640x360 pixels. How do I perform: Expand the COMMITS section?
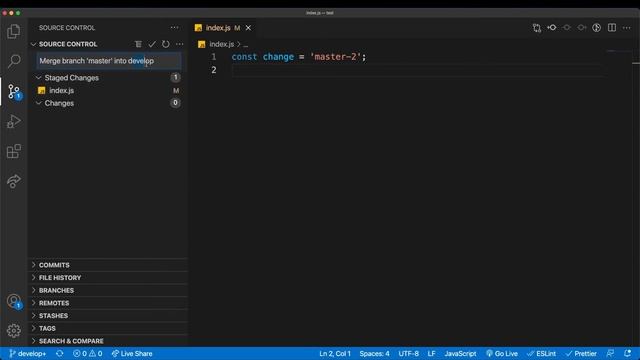(x=108, y=265)
